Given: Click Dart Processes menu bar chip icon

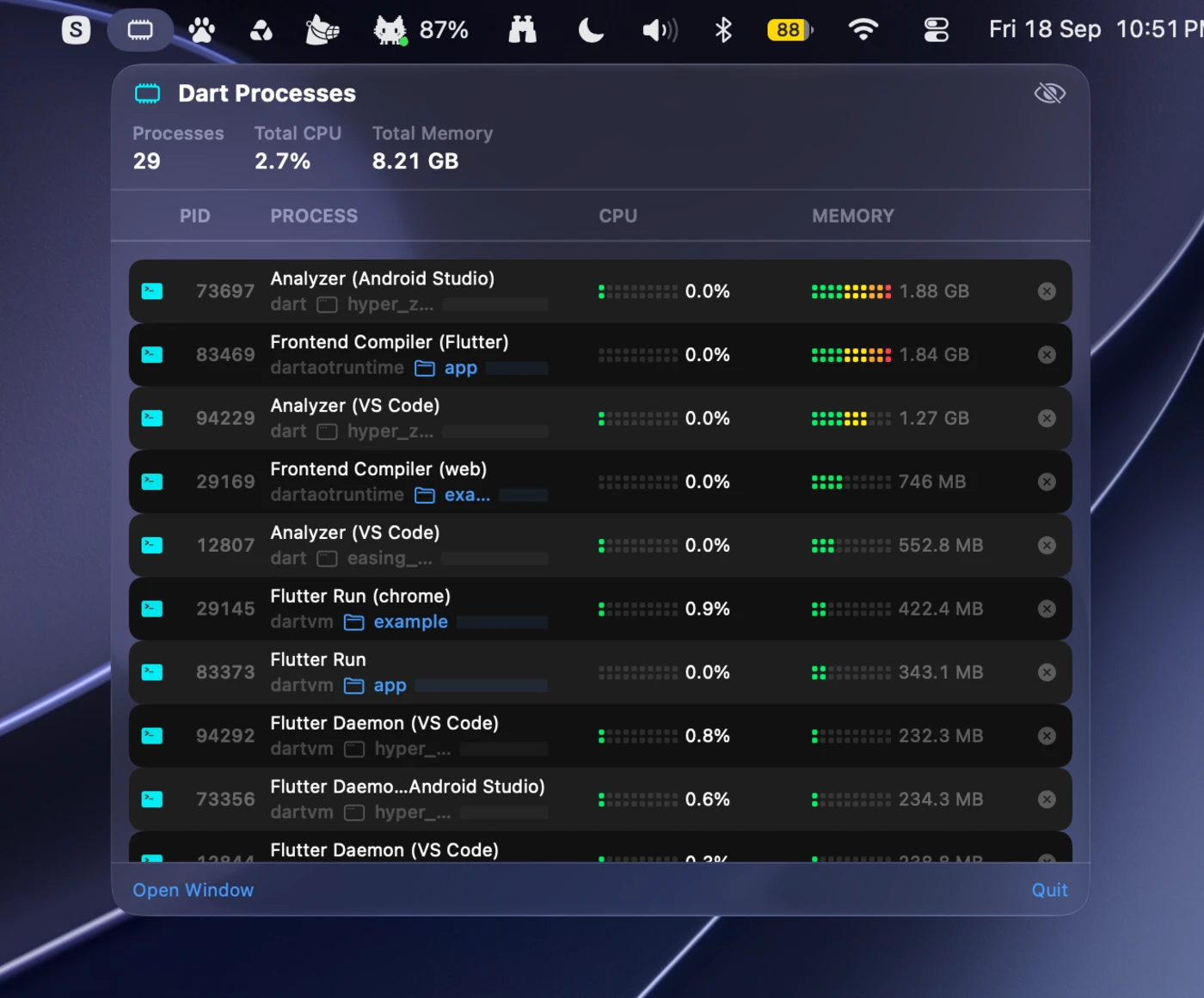Looking at the screenshot, I should pyautogui.click(x=140, y=31).
